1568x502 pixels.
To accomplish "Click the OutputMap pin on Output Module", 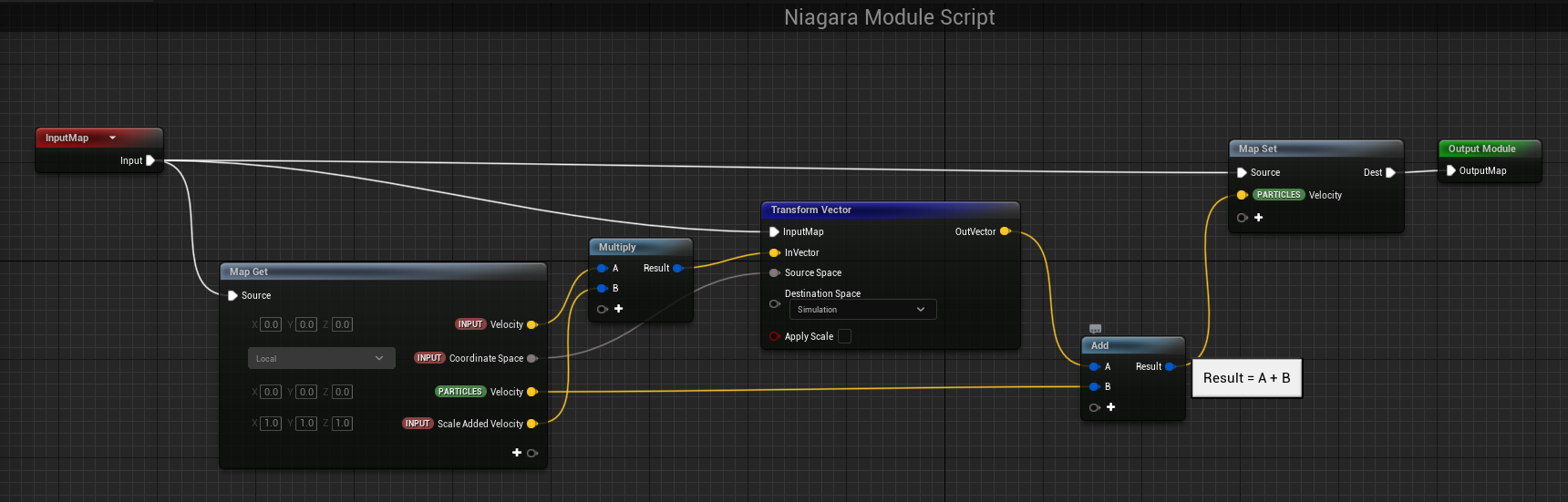I will (1450, 170).
